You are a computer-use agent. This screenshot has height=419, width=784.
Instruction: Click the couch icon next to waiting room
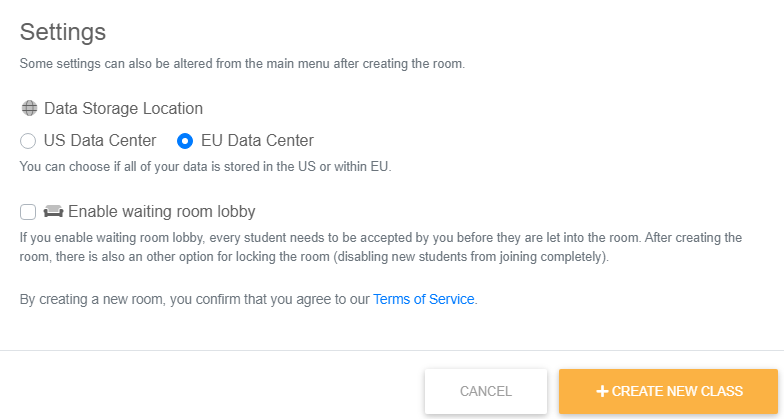[53, 211]
